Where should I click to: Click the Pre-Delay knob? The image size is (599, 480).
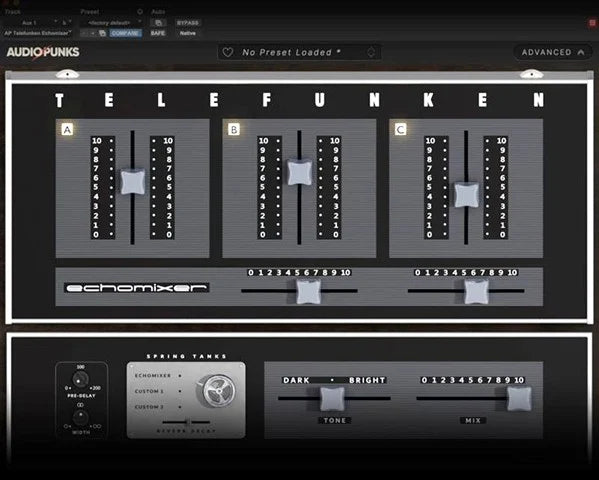(80, 379)
